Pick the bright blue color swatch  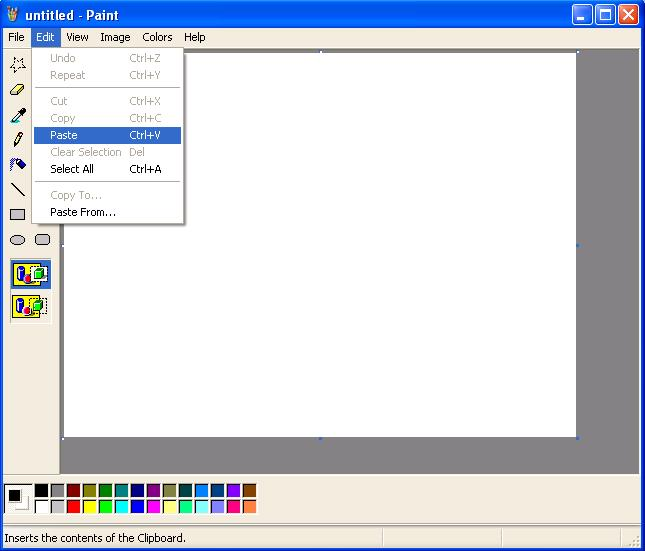point(138,507)
